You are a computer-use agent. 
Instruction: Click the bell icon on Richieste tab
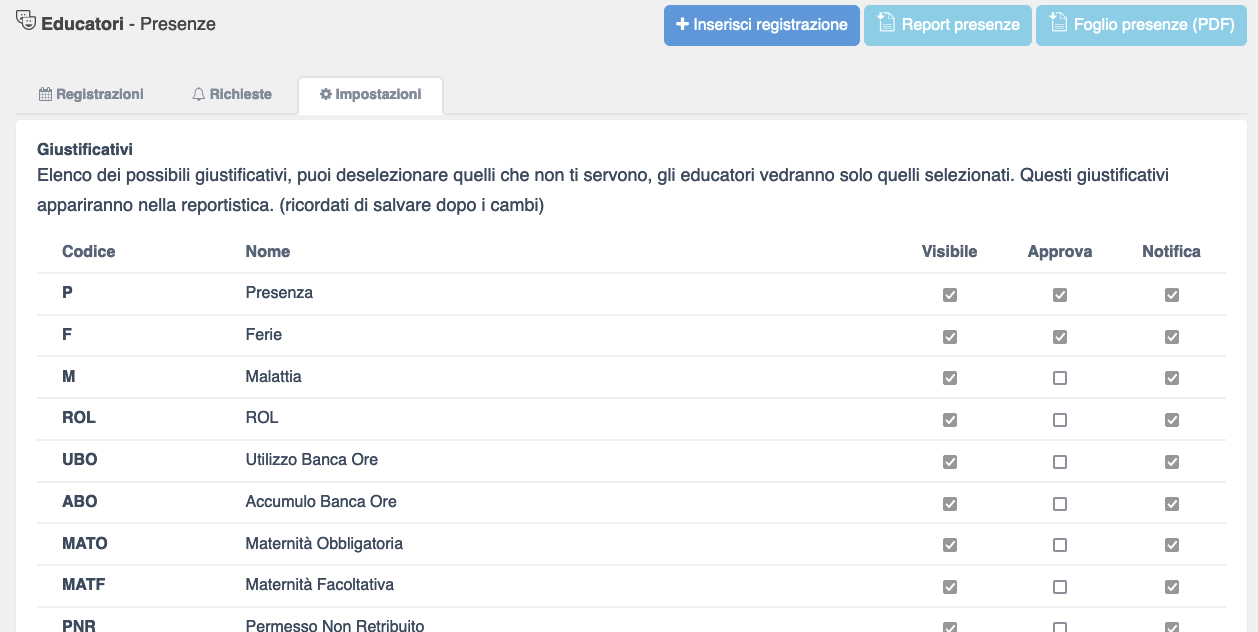(199, 94)
